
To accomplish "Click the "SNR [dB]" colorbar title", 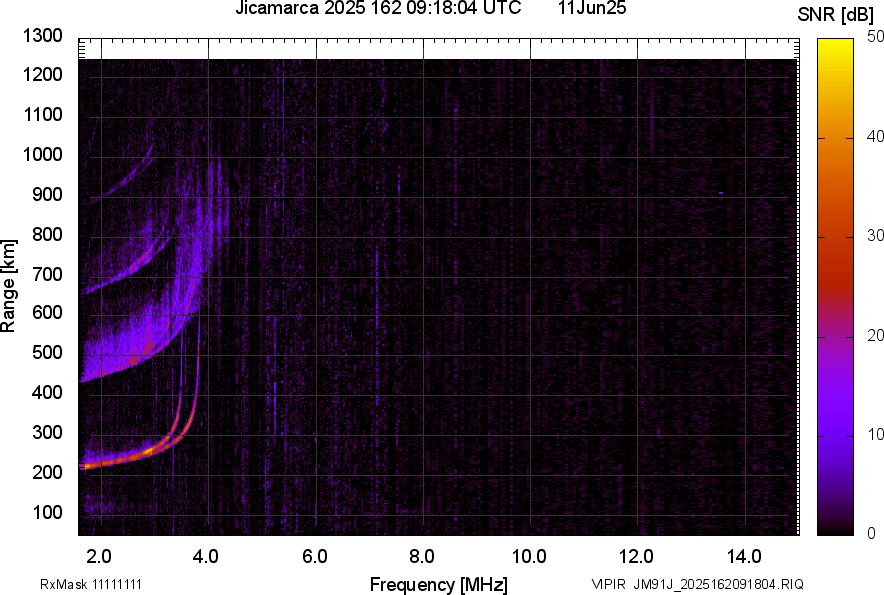I will pos(836,15).
